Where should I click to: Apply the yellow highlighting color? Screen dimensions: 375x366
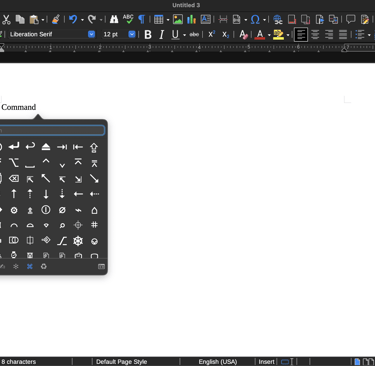click(x=278, y=34)
